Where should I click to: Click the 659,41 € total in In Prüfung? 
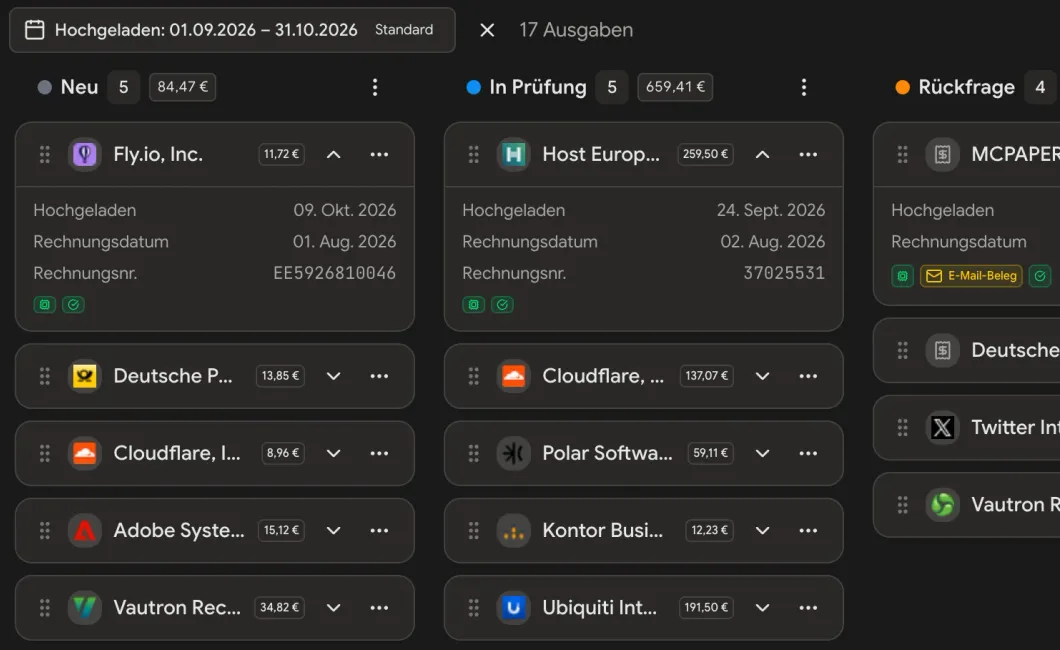tap(675, 87)
